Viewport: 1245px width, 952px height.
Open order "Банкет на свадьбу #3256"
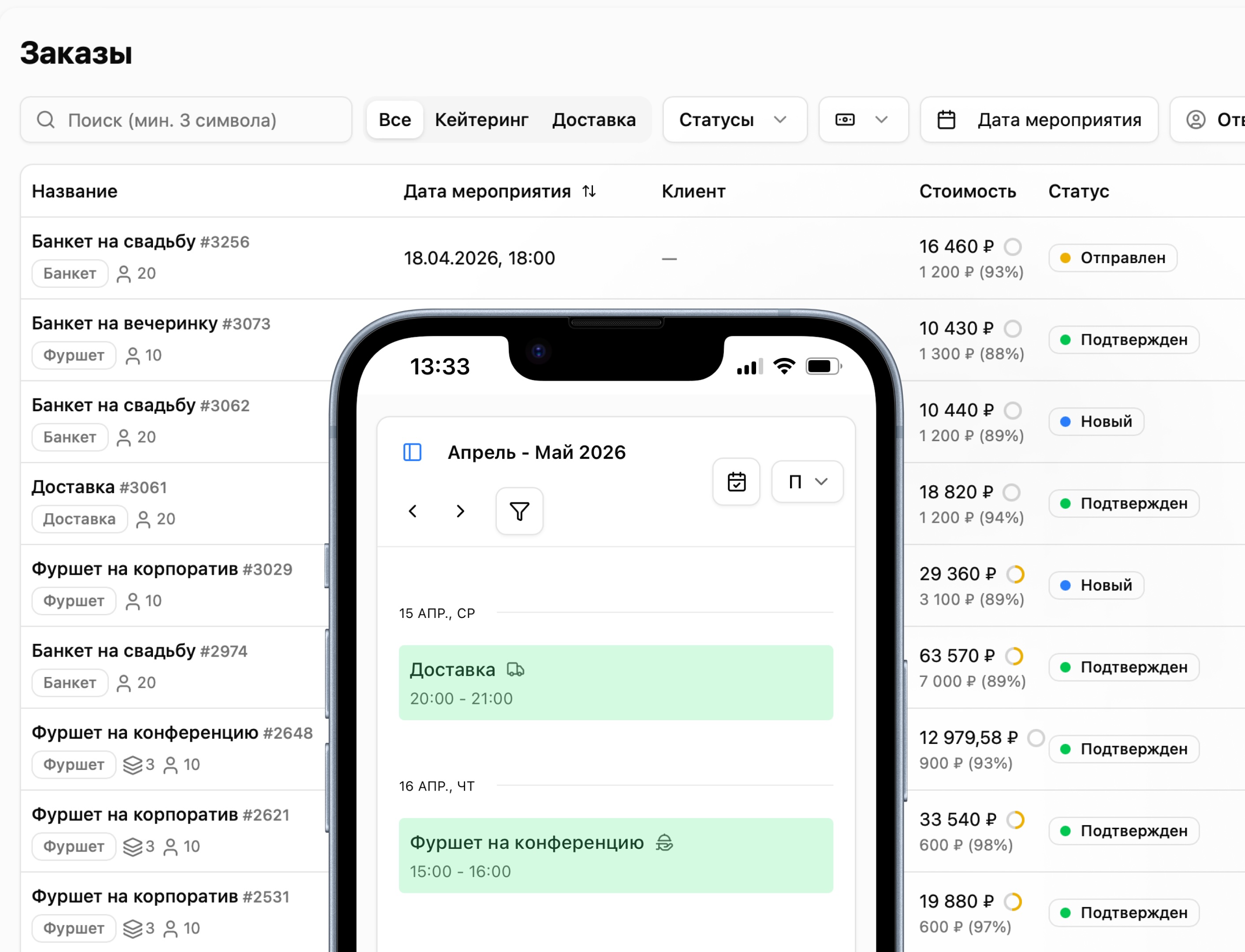pyautogui.click(x=140, y=242)
